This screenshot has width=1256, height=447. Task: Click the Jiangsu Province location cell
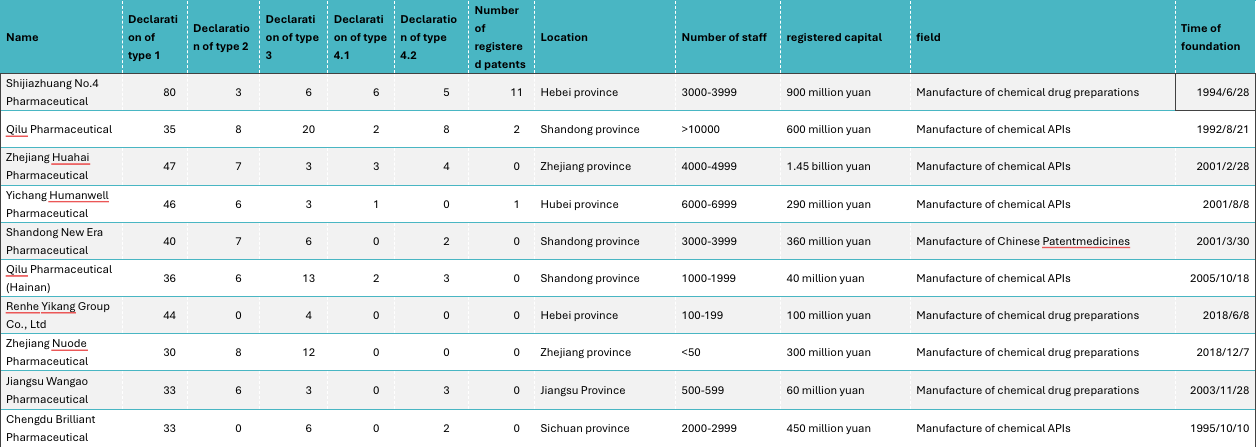click(x=605, y=390)
